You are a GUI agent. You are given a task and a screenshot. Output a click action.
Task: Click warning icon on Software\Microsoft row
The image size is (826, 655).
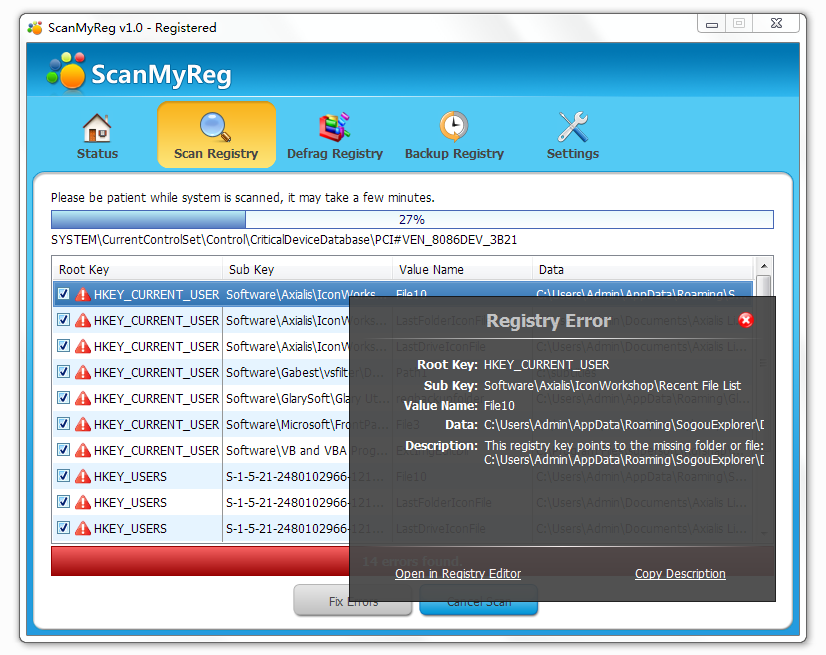83,424
